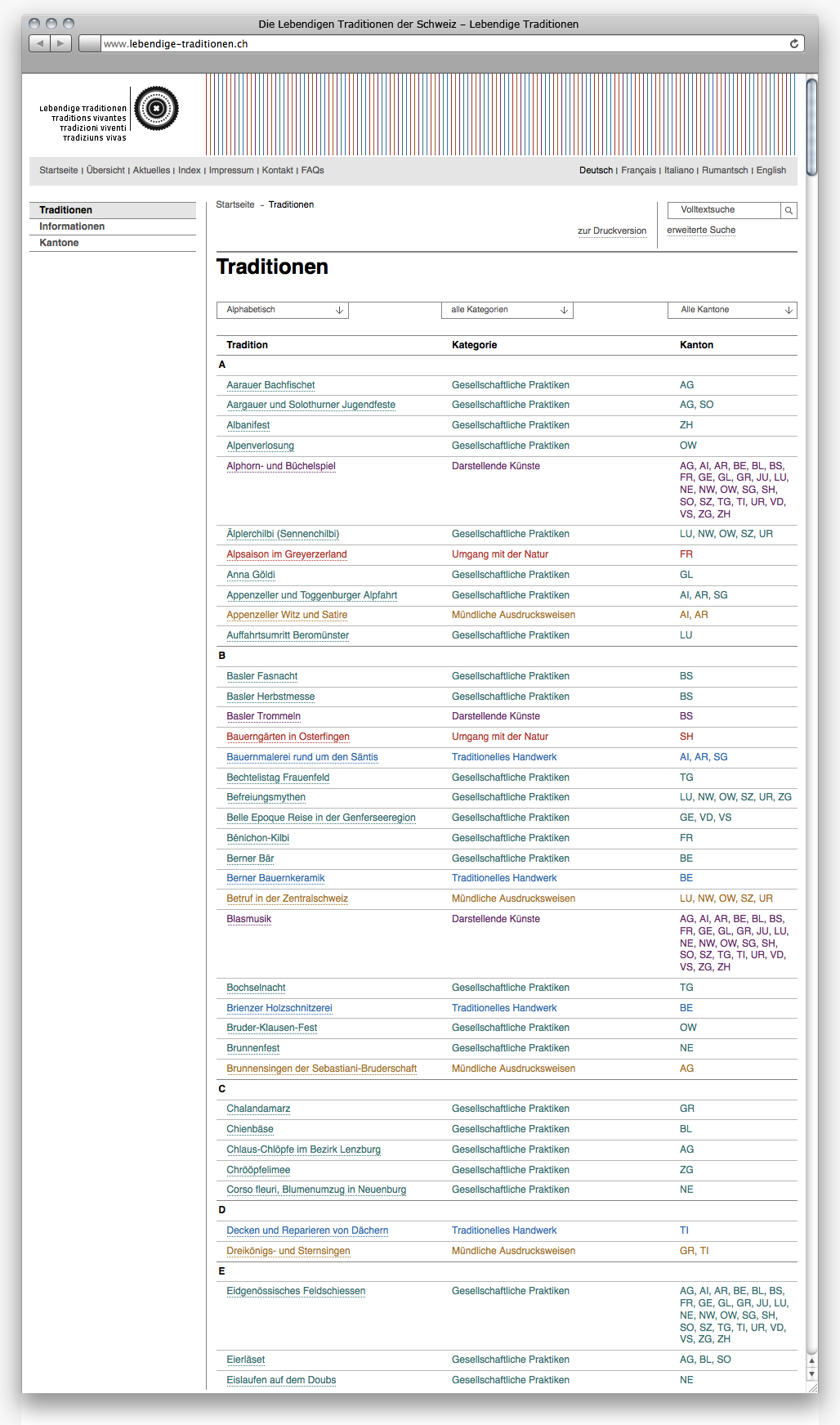Open Aktuelles in the top navigation
Viewport: 840px width, 1425px height.
tap(151, 170)
